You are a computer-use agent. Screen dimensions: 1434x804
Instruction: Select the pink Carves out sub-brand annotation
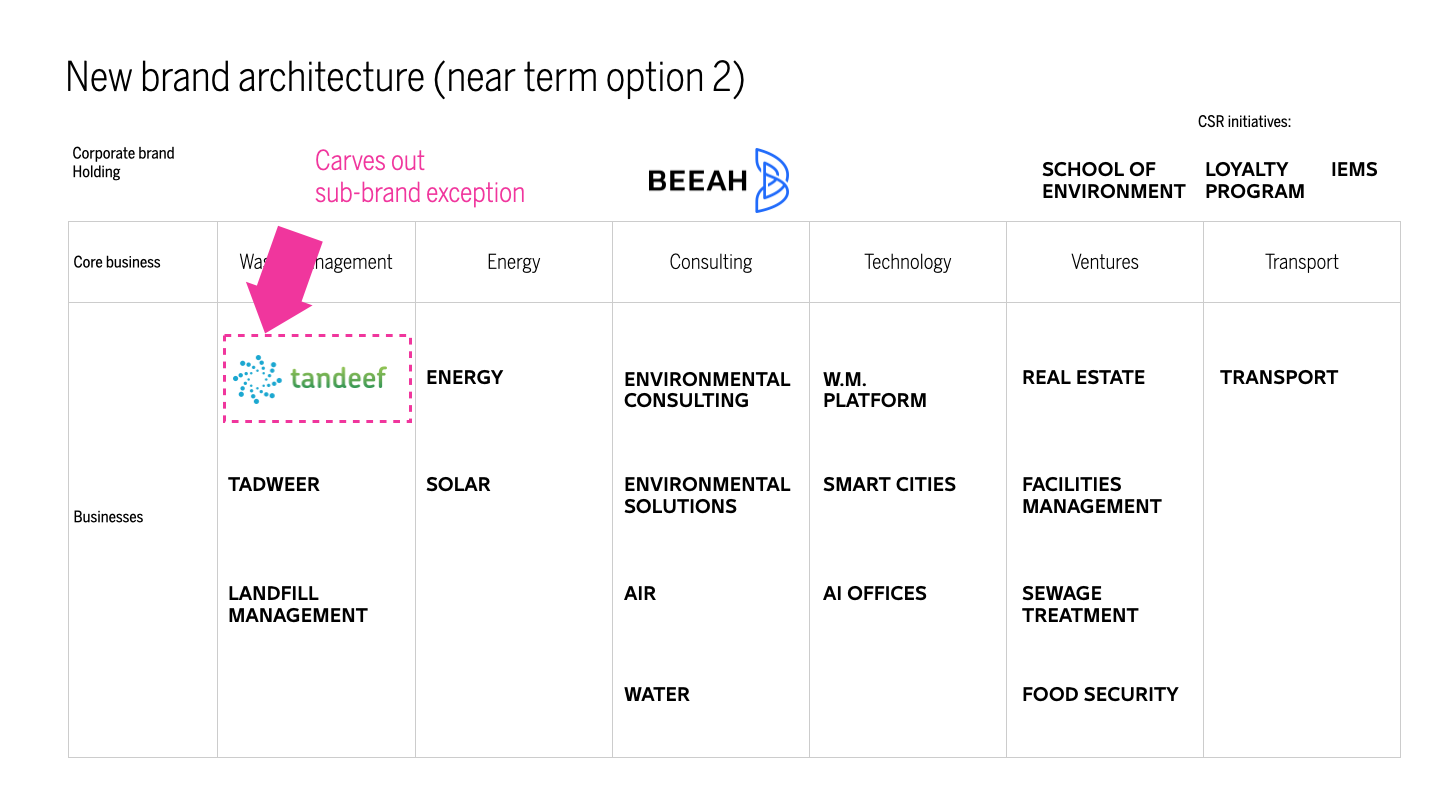point(420,177)
